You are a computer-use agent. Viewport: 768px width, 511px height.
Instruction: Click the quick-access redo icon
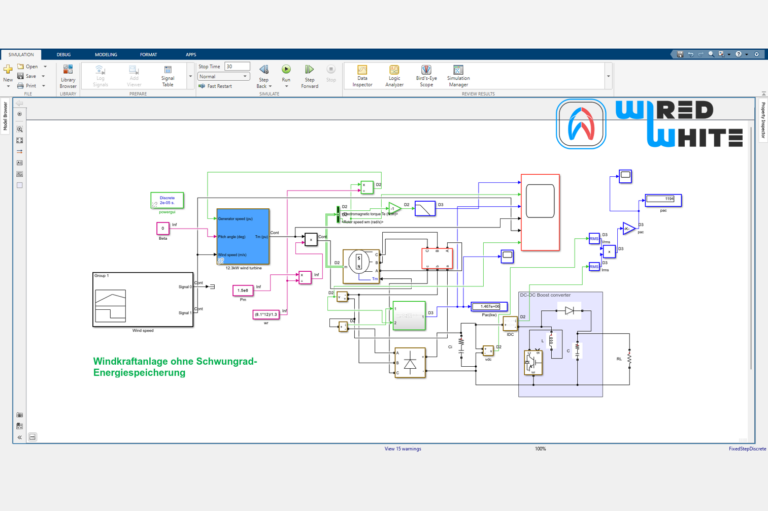(701, 54)
